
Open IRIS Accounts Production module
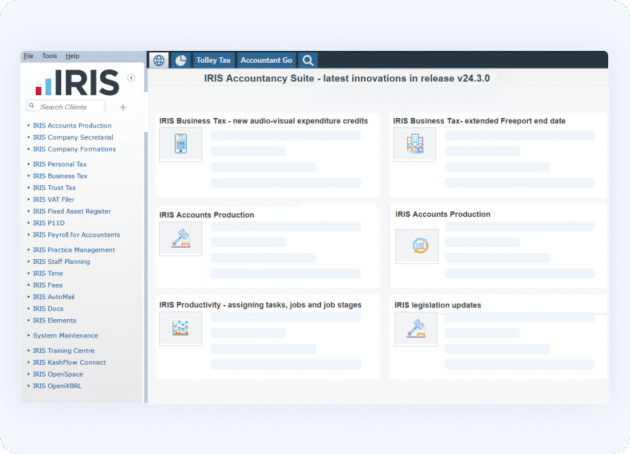(x=72, y=125)
